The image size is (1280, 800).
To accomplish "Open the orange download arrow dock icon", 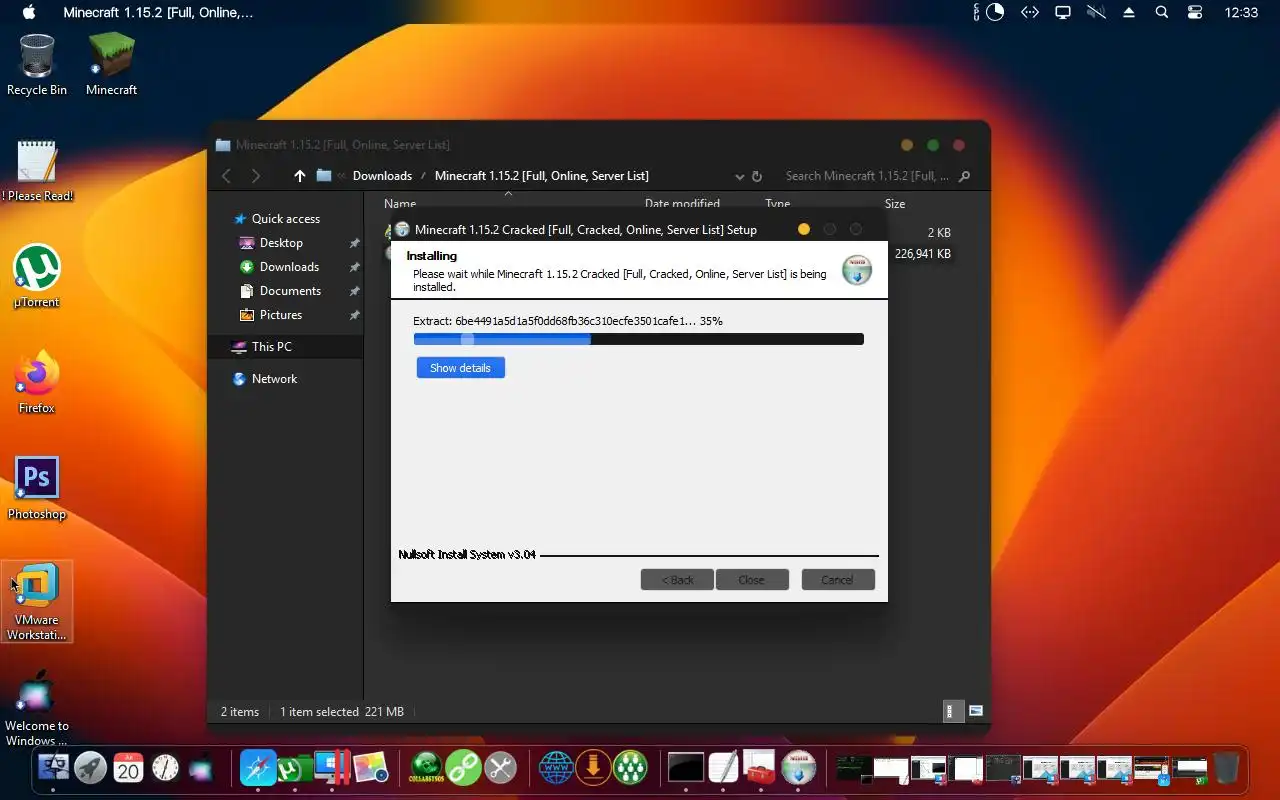I will [593, 768].
